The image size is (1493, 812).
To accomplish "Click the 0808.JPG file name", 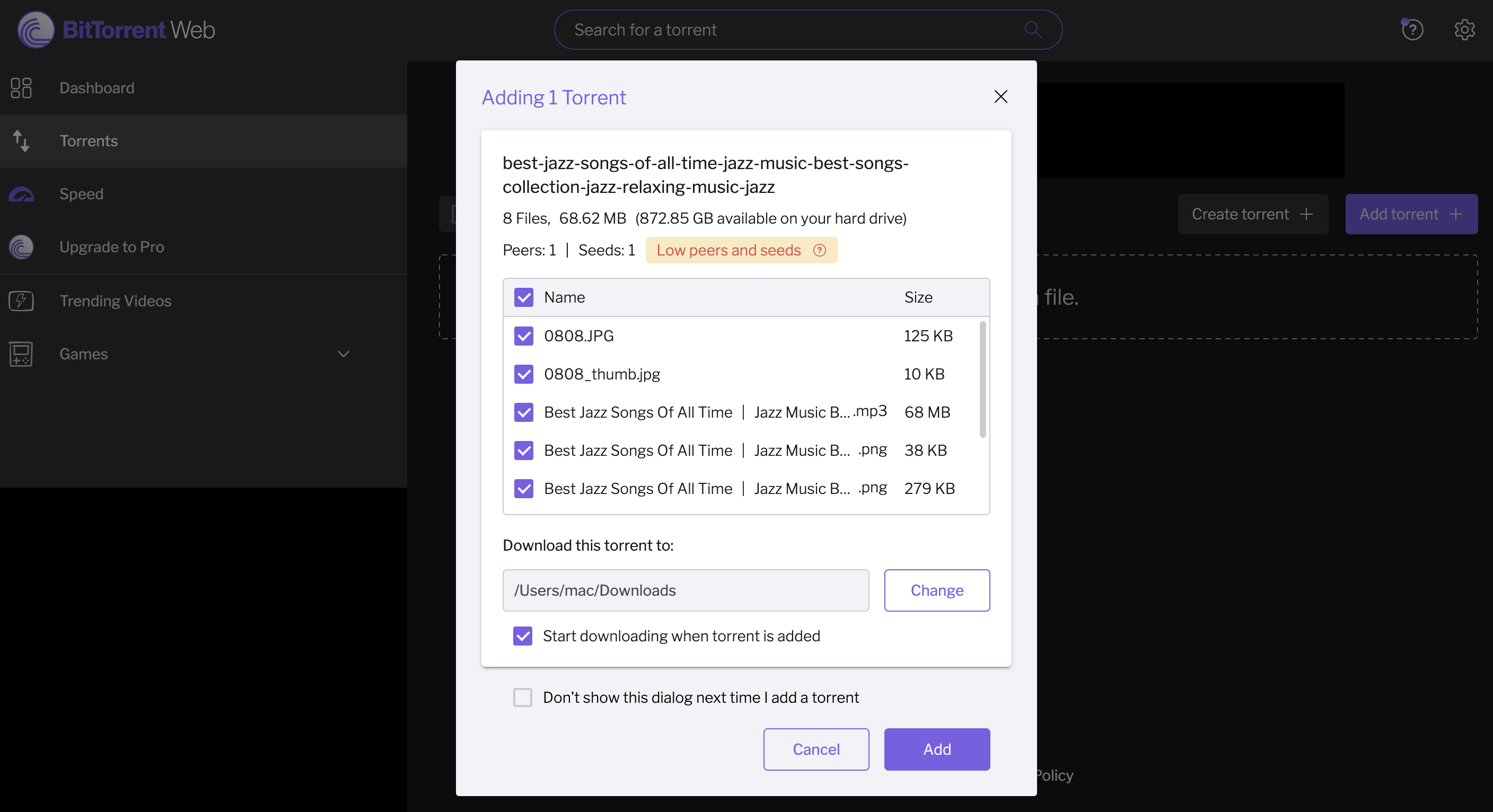I will pyautogui.click(x=578, y=336).
